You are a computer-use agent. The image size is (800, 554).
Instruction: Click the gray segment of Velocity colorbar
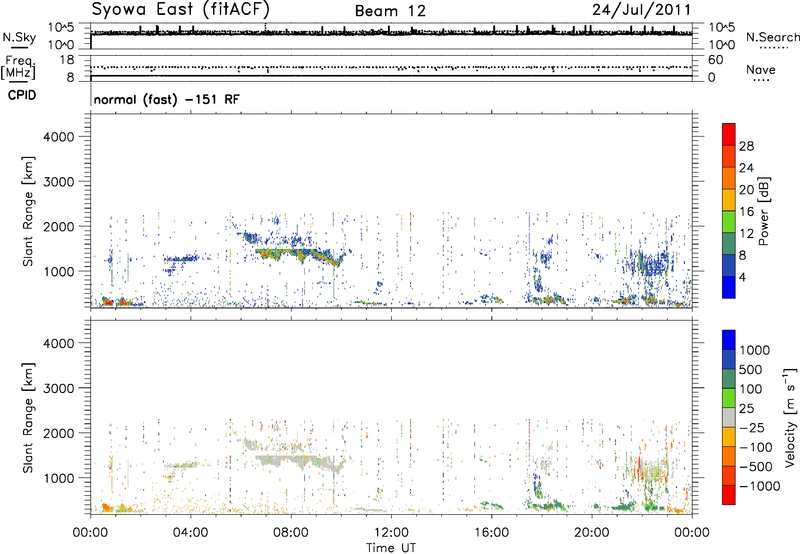coord(729,417)
